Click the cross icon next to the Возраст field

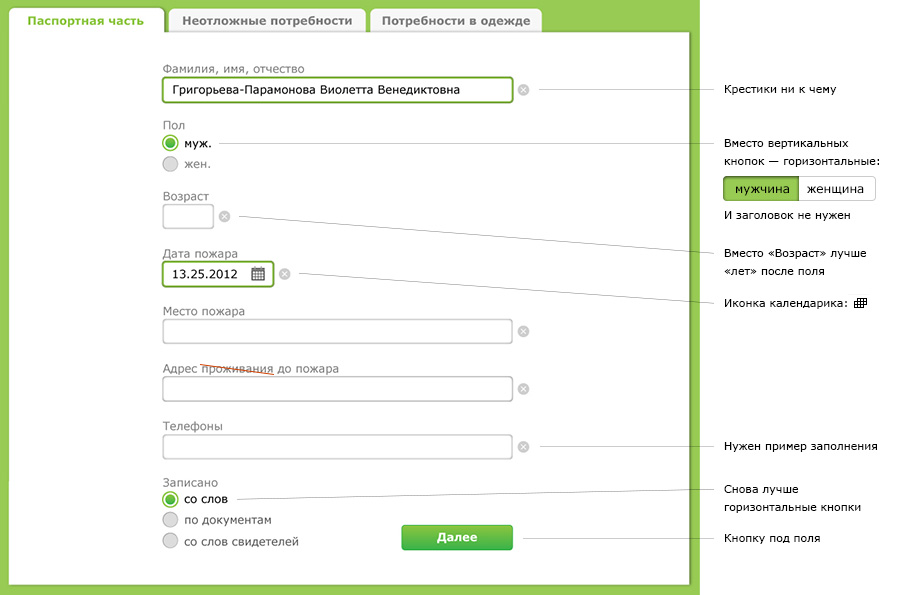pyautogui.click(x=224, y=216)
